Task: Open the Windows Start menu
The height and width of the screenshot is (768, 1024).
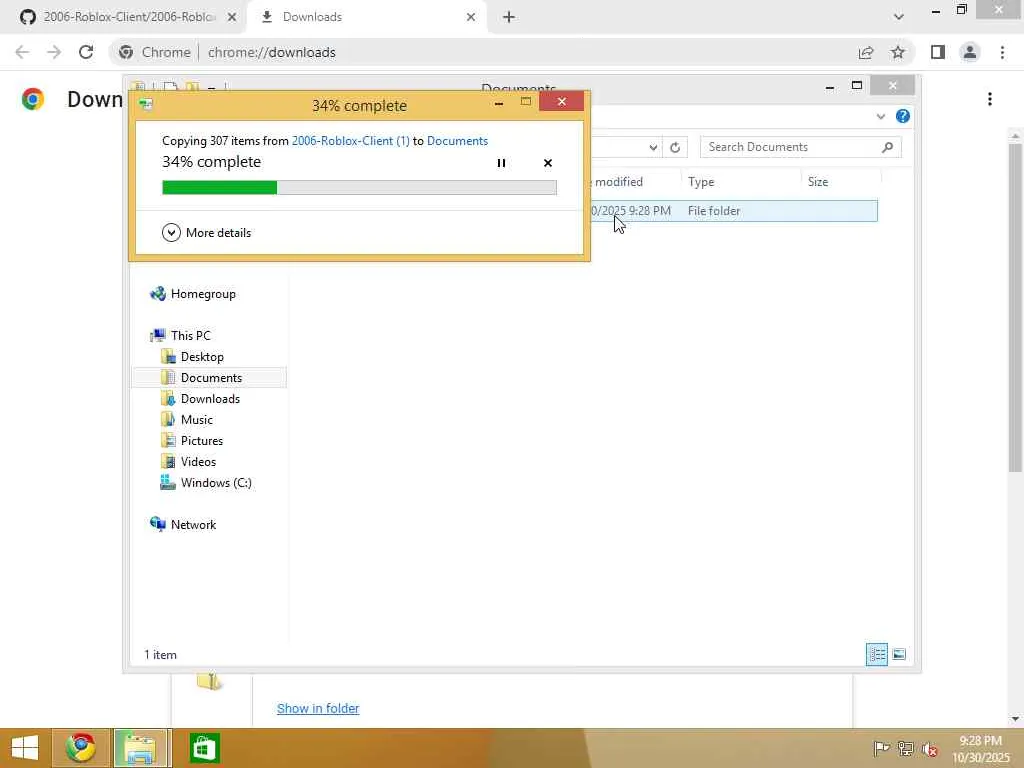Action: point(25,748)
